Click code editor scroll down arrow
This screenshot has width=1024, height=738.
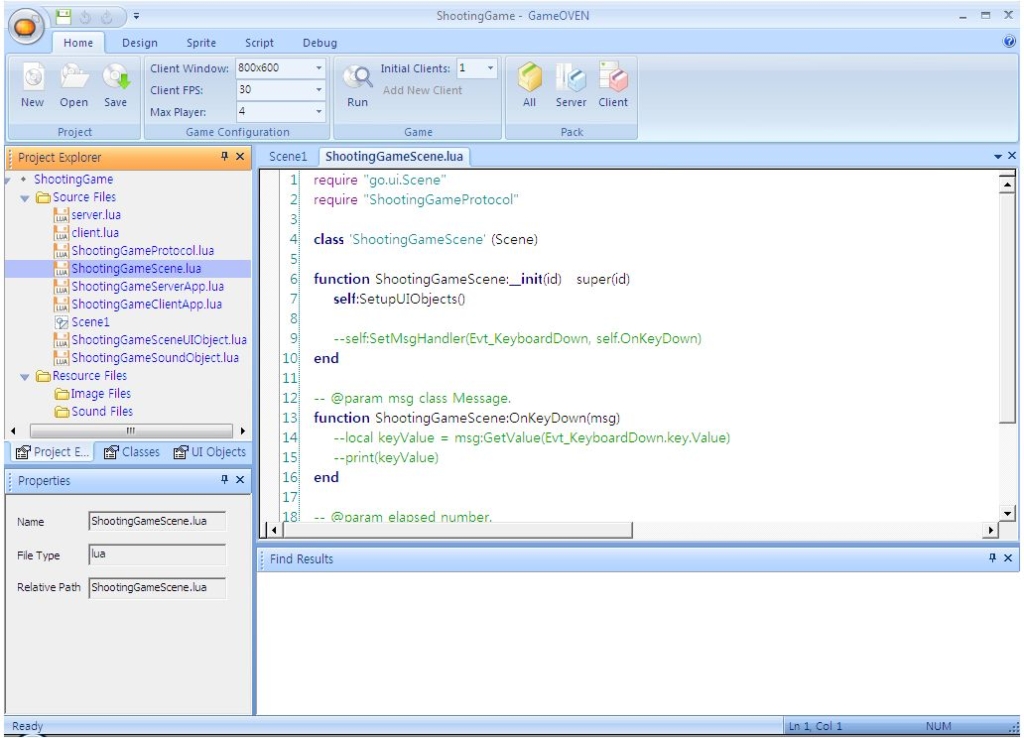coord(1006,513)
